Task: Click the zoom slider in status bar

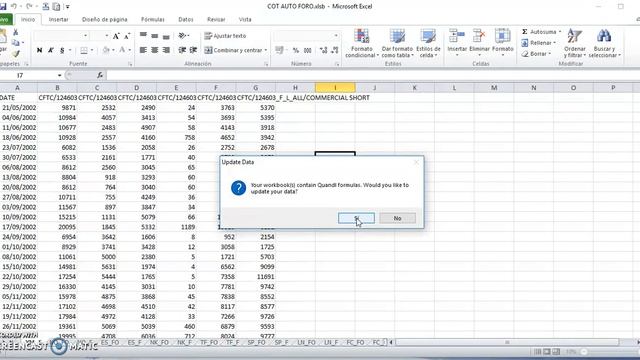Action: pyautogui.click(x=584, y=351)
